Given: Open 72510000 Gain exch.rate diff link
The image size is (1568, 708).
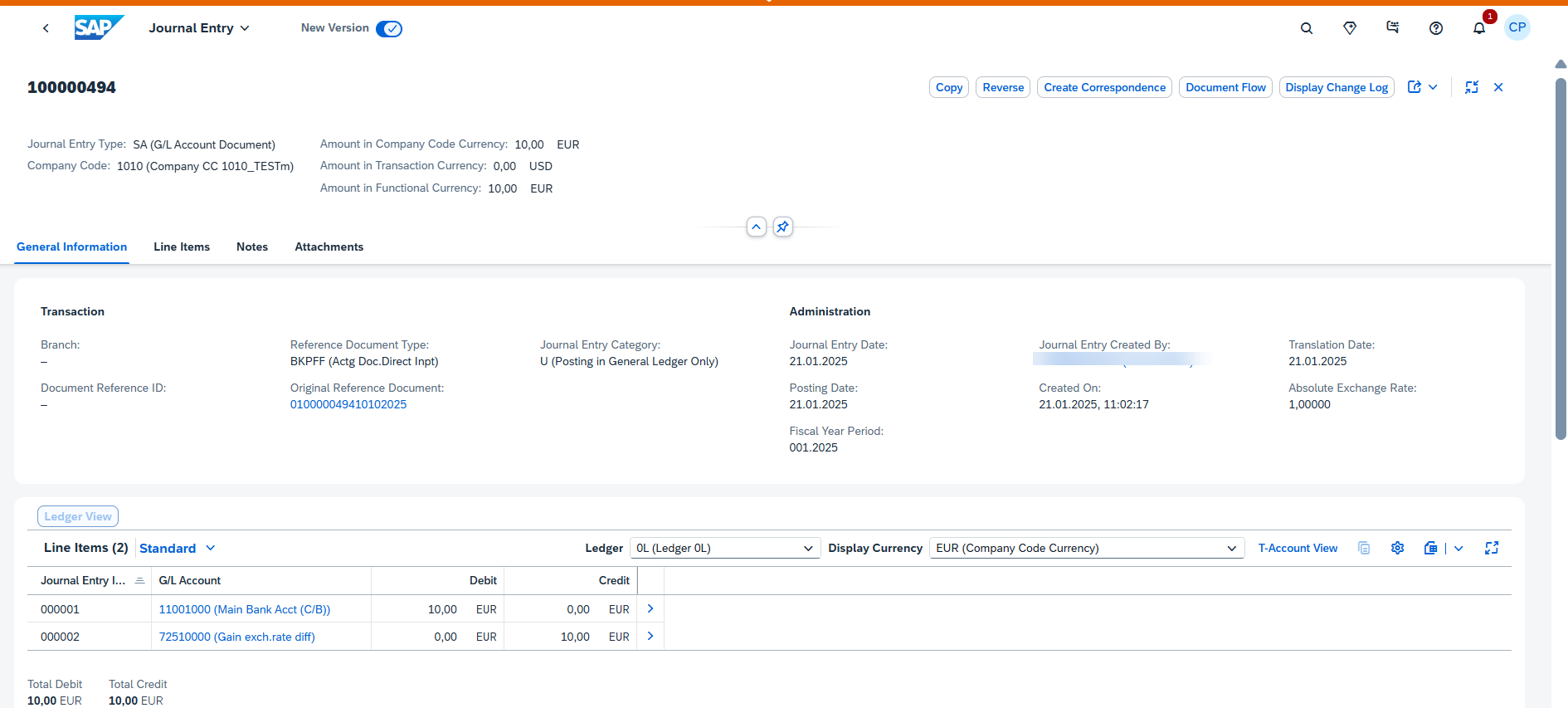Looking at the screenshot, I should (x=237, y=637).
